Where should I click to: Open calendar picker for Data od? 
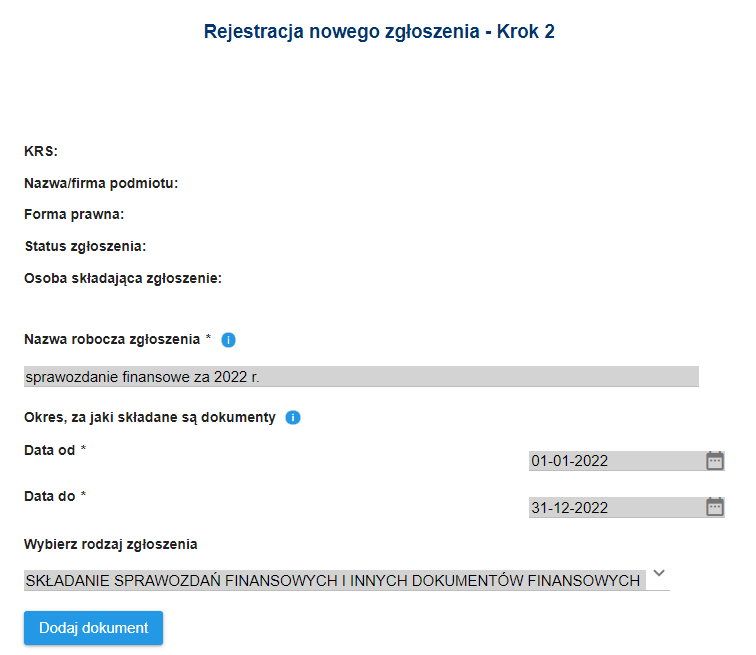coord(715,461)
